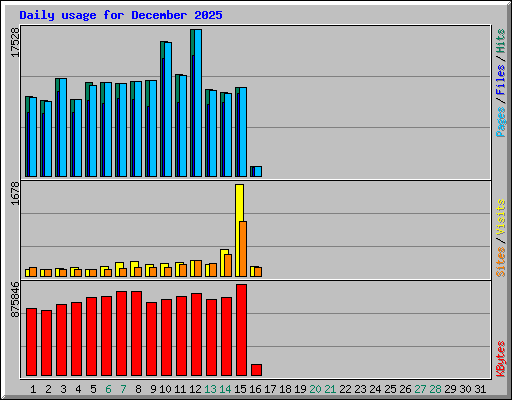Click the red 'KBytes' legend label

point(500,359)
